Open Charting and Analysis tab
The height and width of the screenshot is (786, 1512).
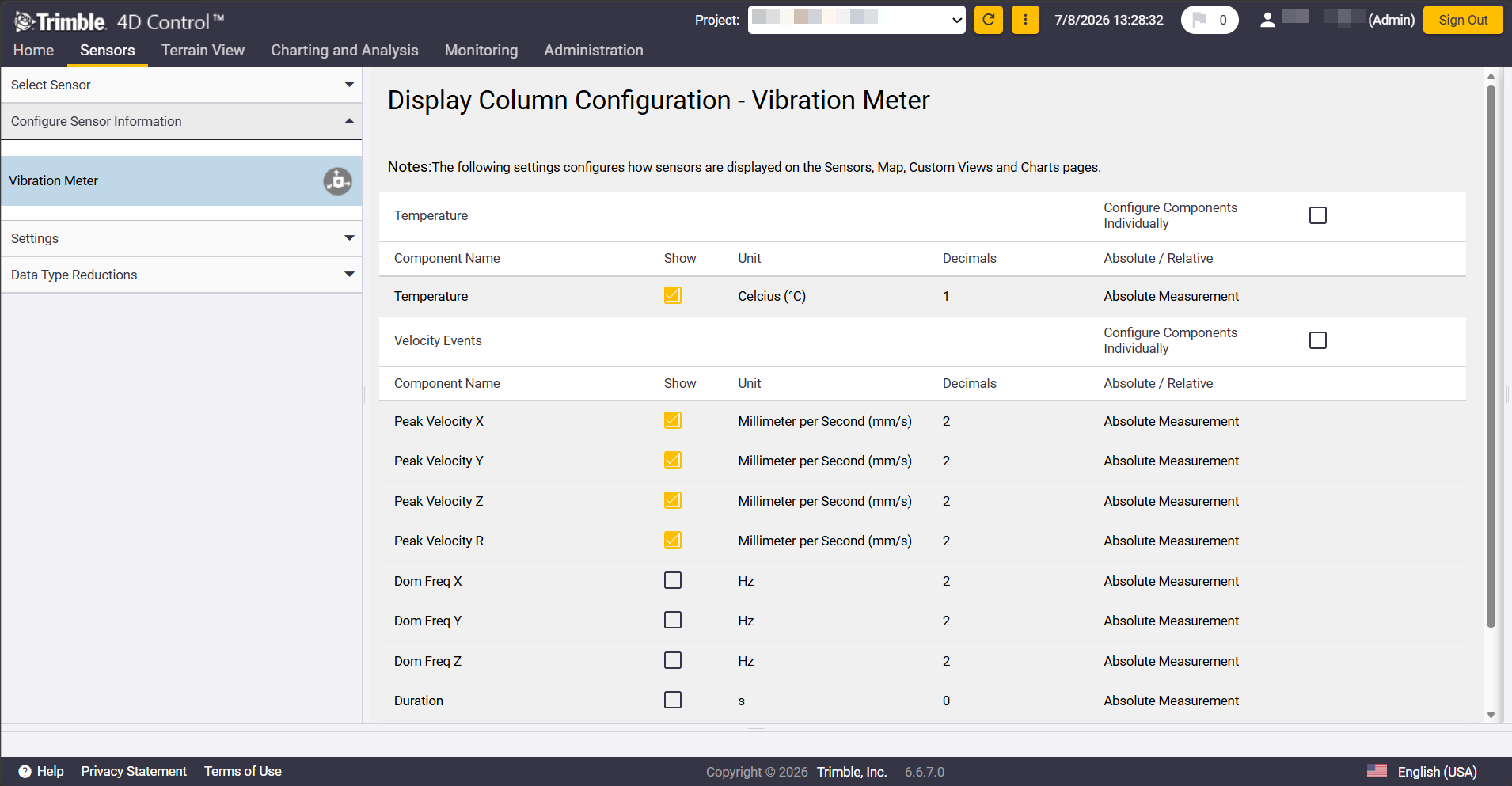click(x=344, y=51)
